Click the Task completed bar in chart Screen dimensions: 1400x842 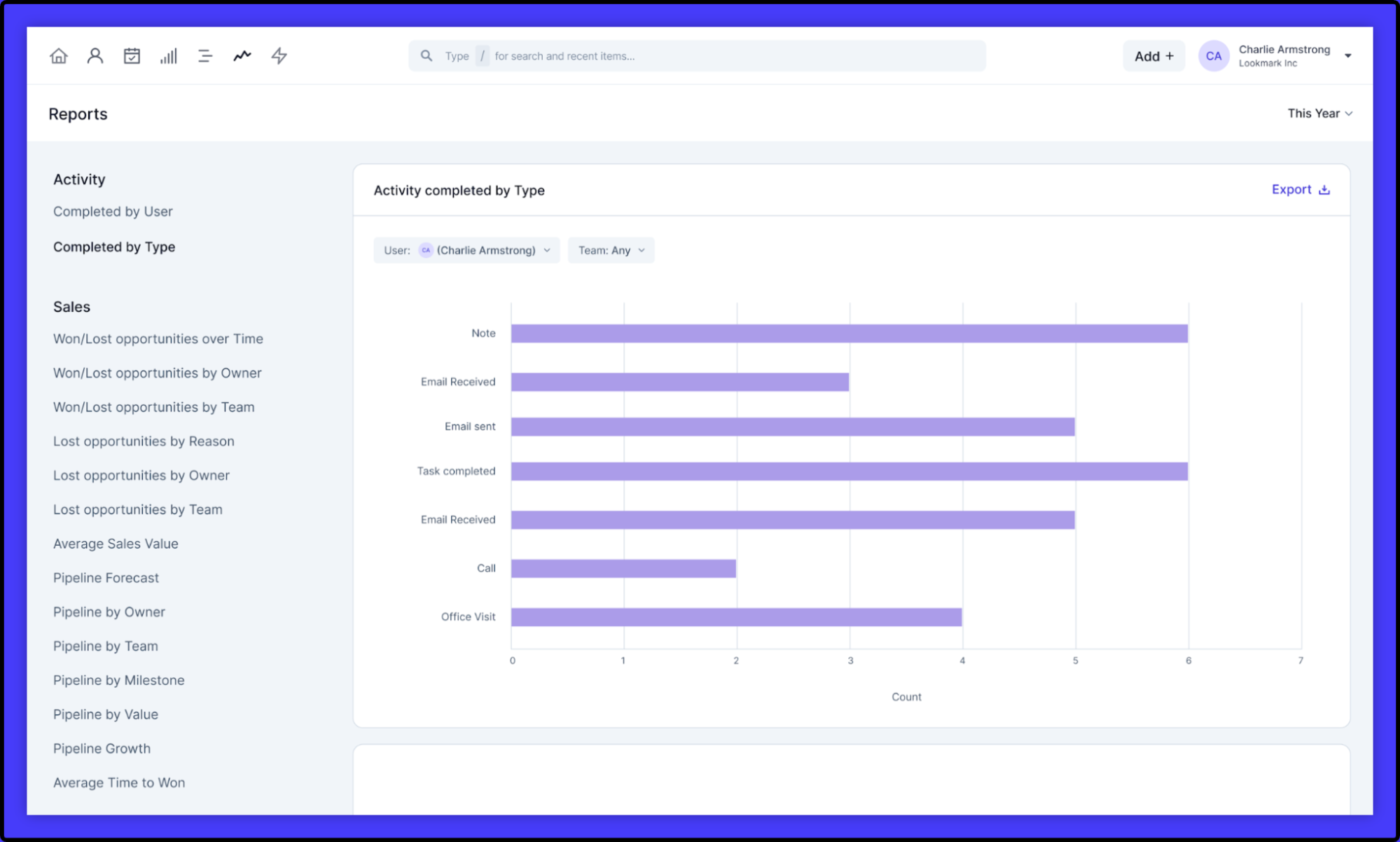(850, 471)
